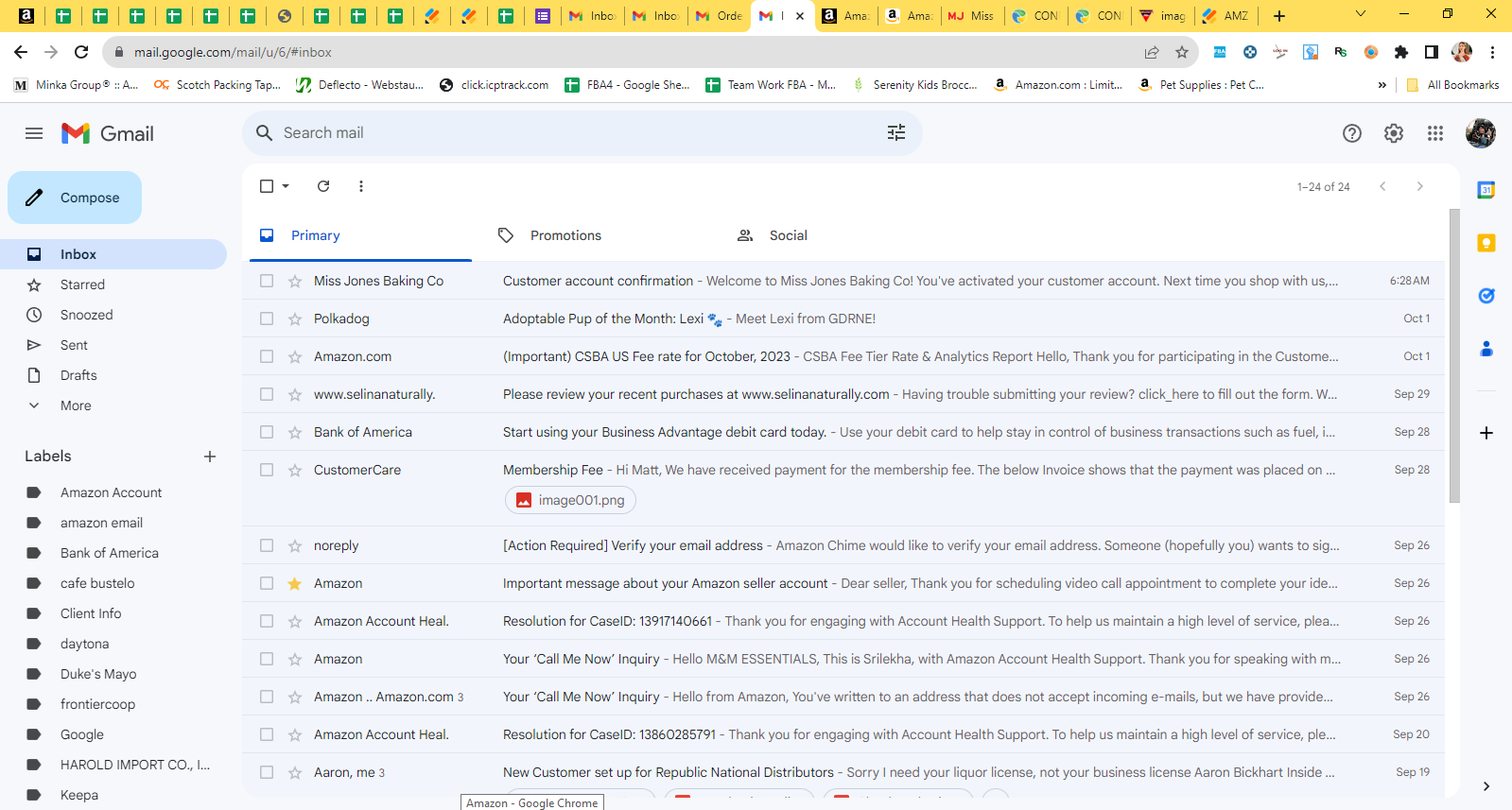
Task: Show the side panel expand arrow
Action: point(1486,786)
